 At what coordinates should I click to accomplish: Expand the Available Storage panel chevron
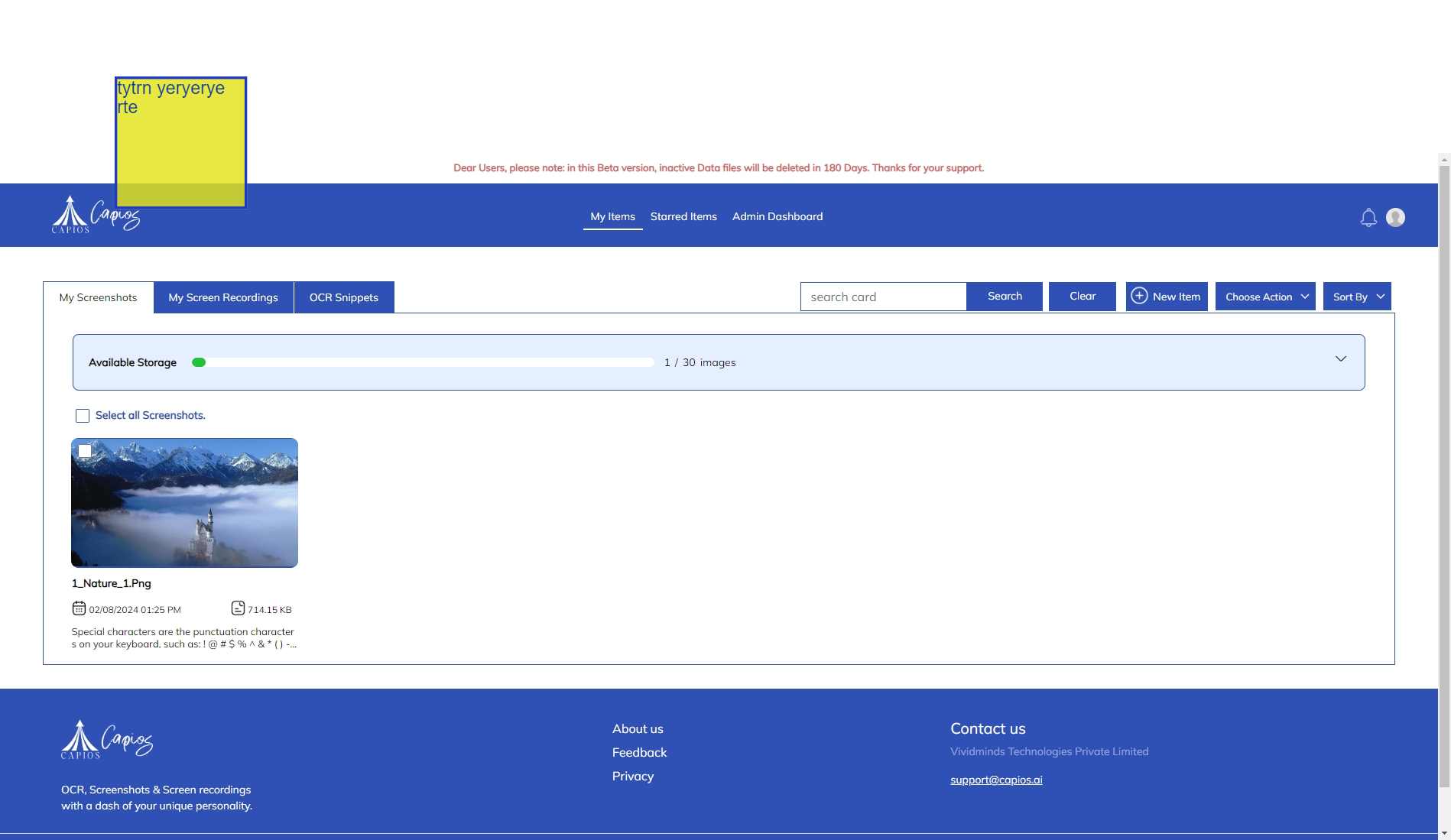click(1341, 358)
